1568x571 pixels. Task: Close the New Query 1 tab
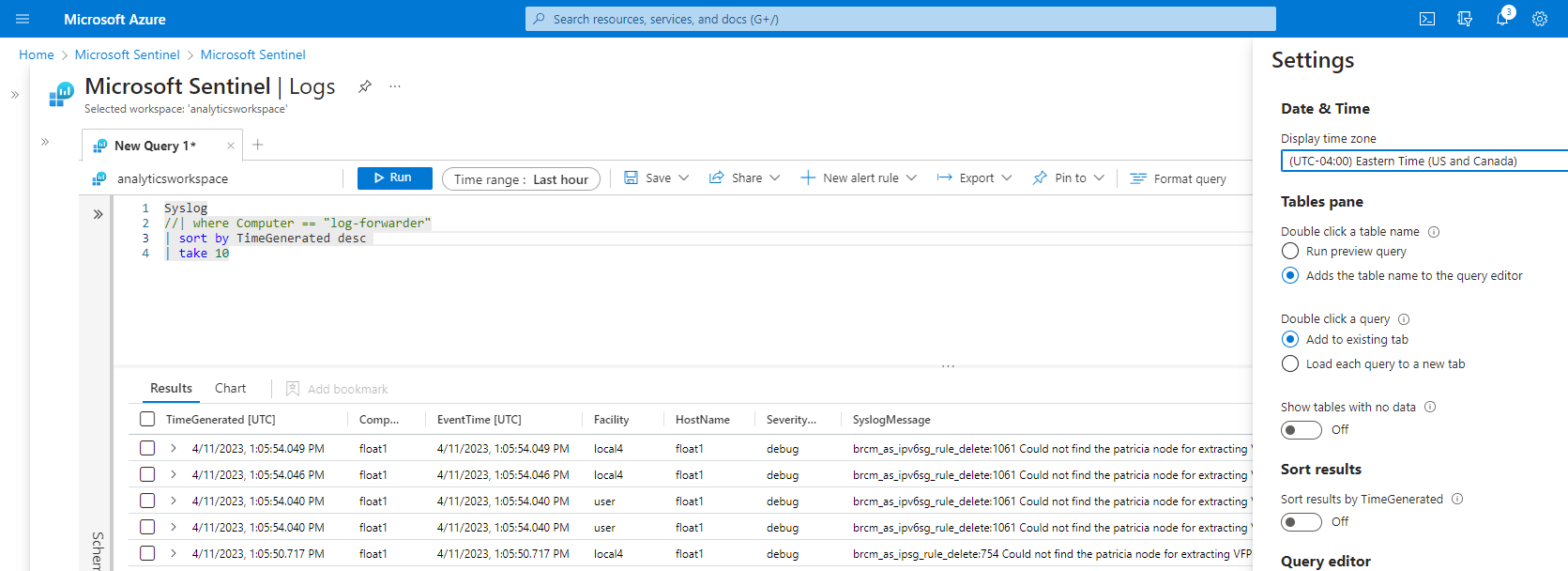[x=231, y=146]
